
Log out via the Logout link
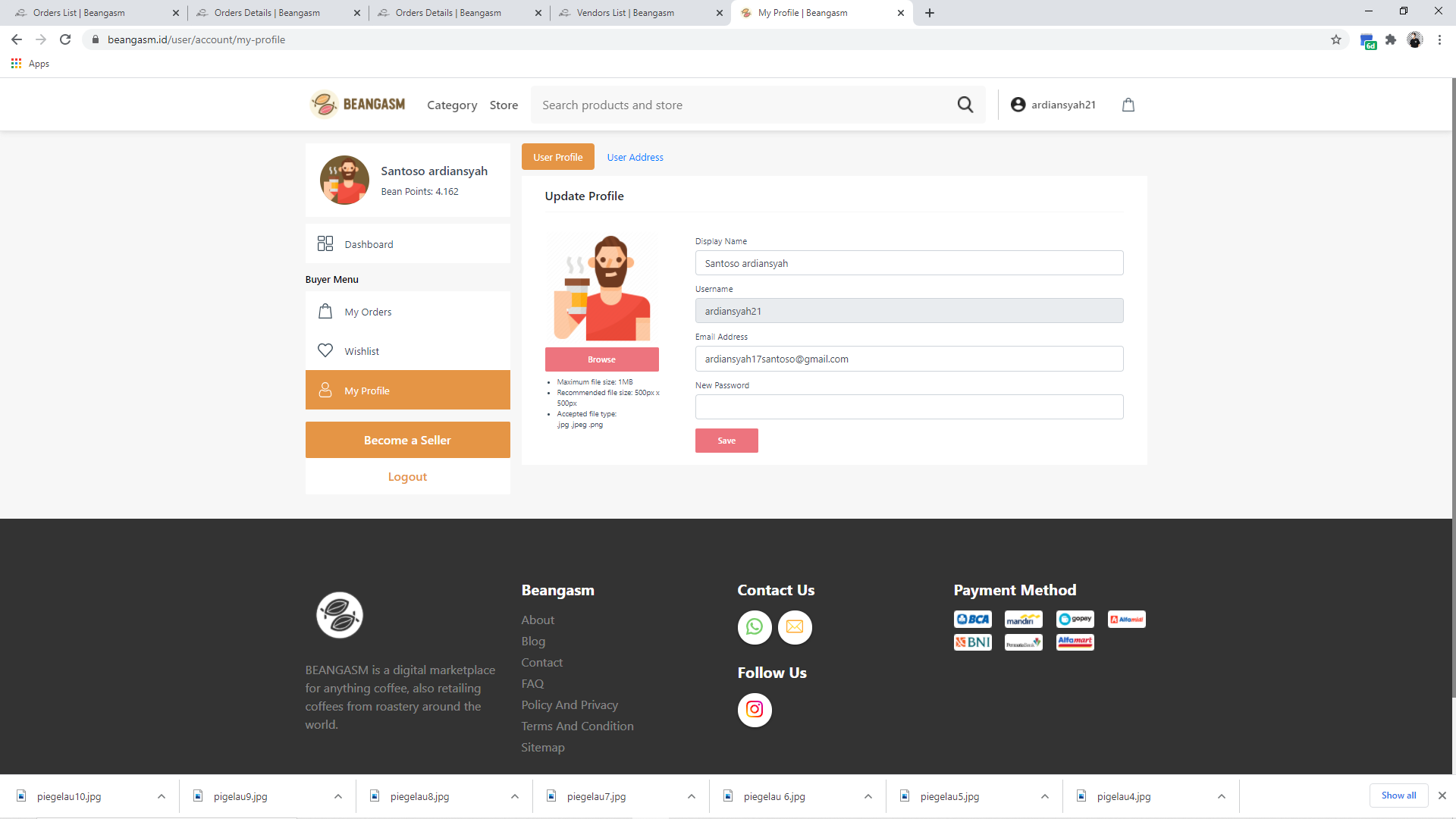tap(408, 477)
